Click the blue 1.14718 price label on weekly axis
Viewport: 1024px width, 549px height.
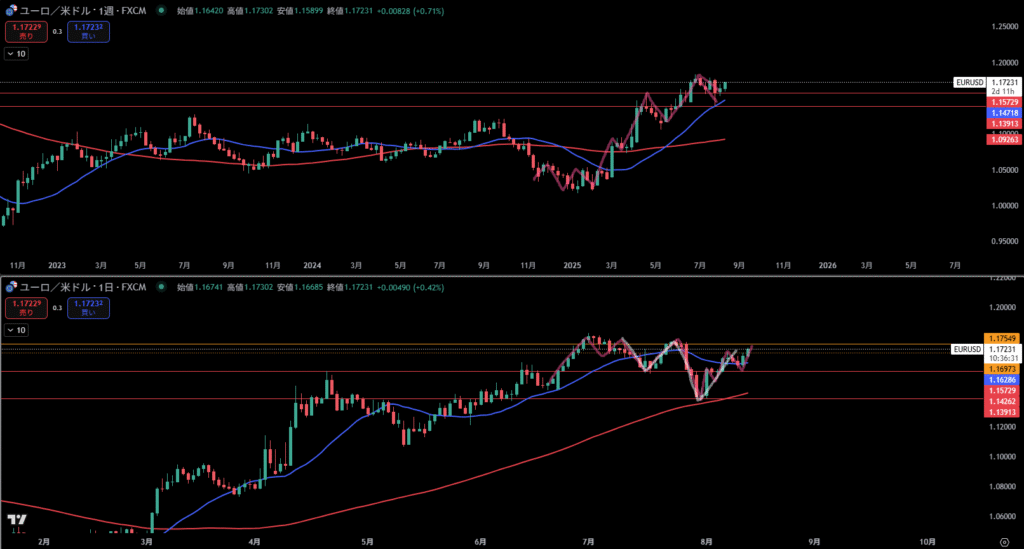point(1004,113)
